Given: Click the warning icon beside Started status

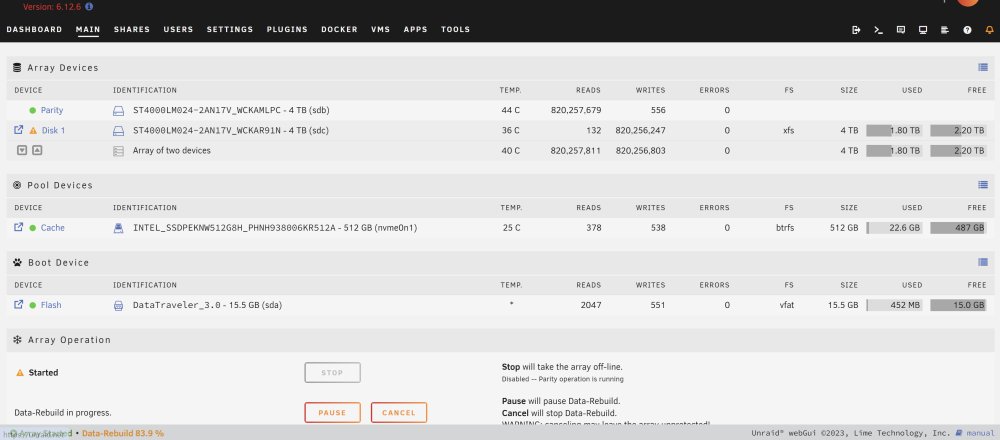Looking at the screenshot, I should [20, 372].
